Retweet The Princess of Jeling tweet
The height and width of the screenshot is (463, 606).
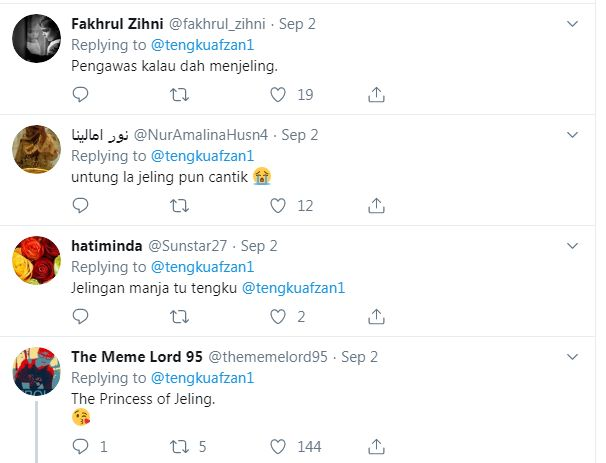point(179,447)
